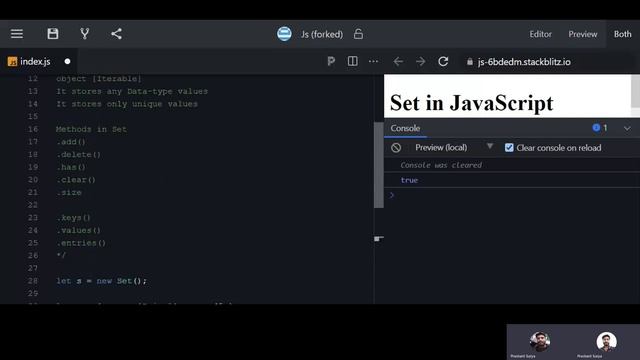This screenshot has height=360, width=640.
Task: Format code with Prettier icon
Action: coord(331,62)
